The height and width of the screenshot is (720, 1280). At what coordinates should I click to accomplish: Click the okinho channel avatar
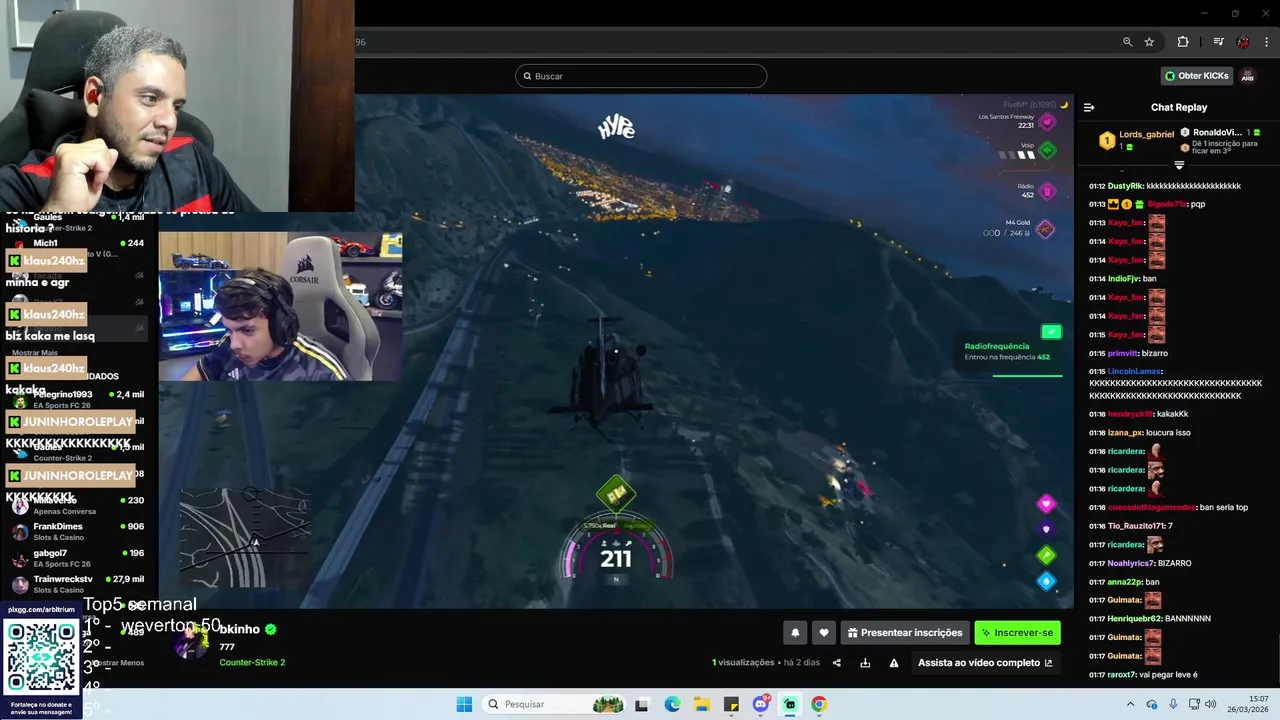tap(191, 642)
